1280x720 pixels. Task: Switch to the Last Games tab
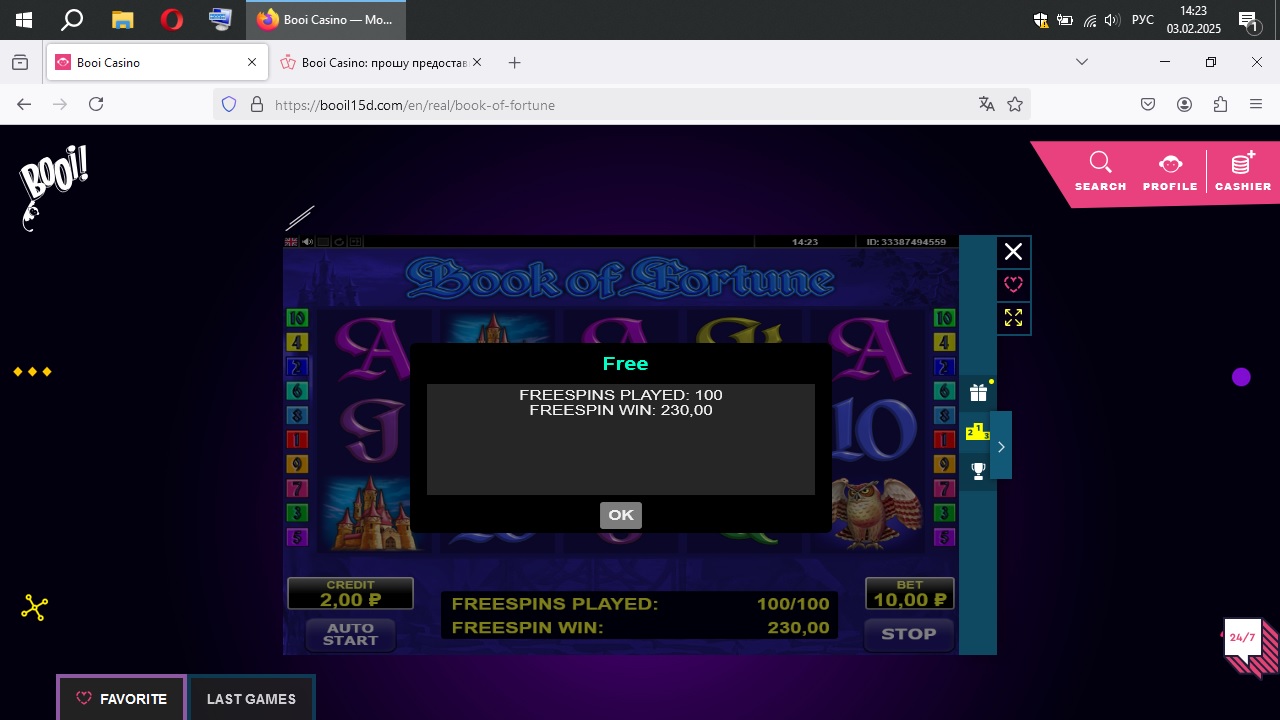(x=251, y=699)
